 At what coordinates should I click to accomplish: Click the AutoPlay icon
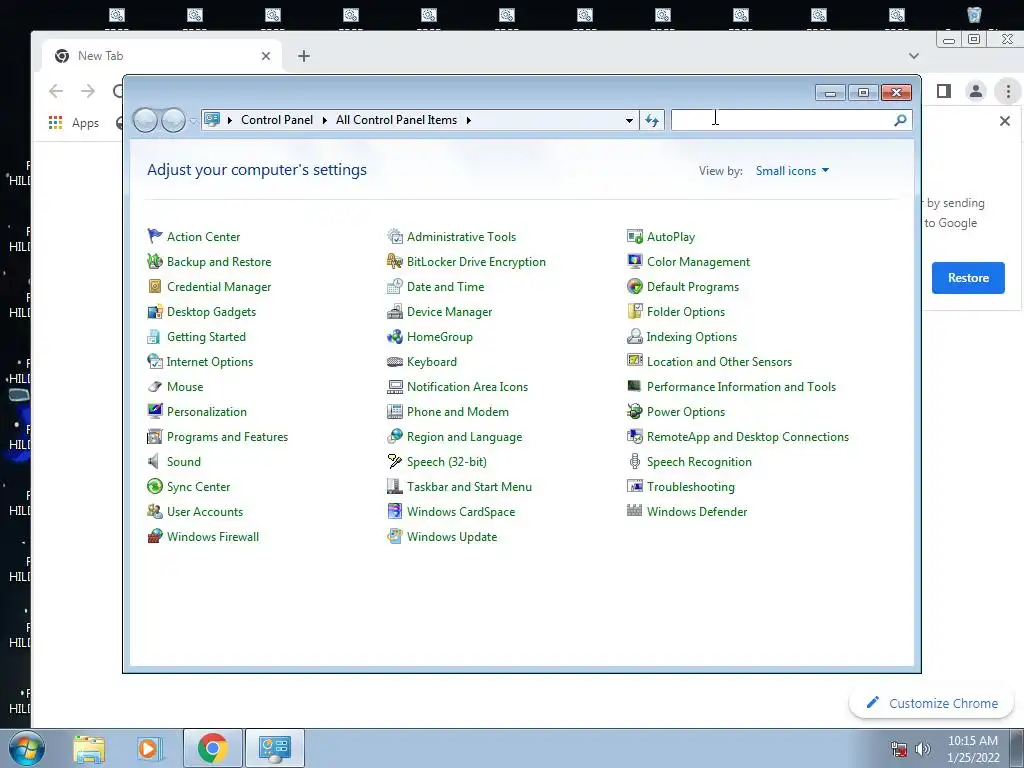coord(635,236)
